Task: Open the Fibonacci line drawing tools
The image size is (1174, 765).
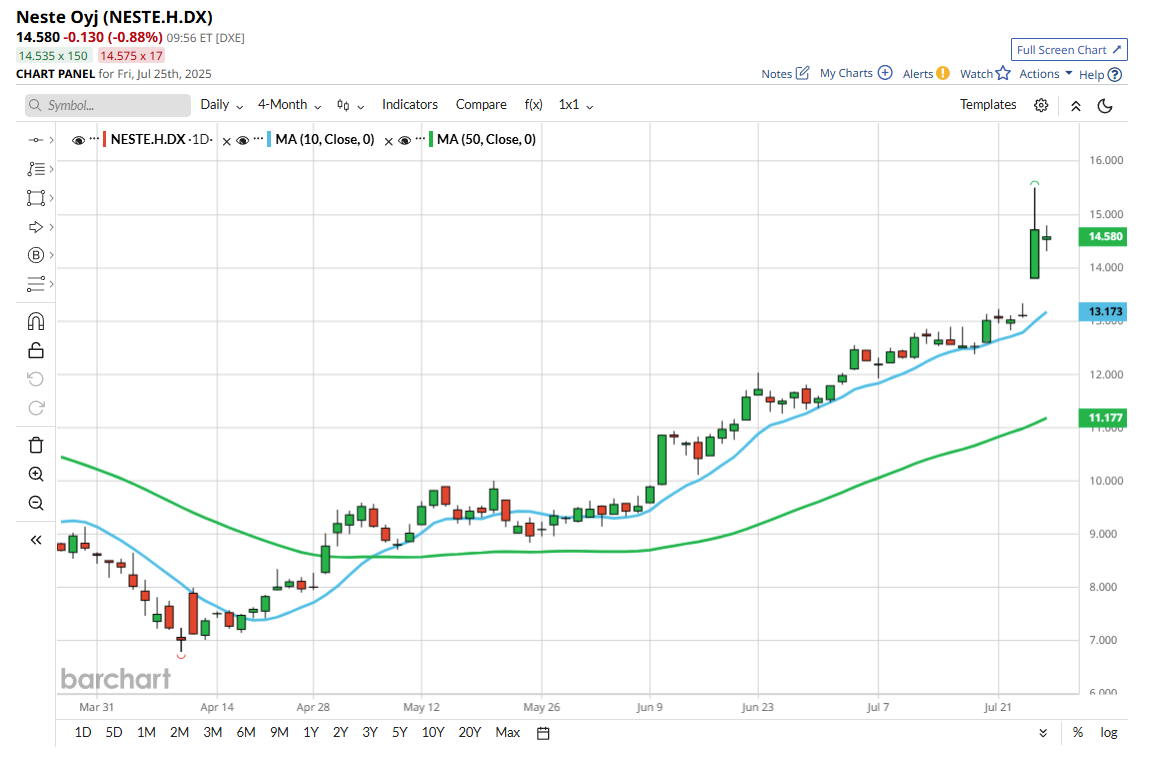Action: coord(35,169)
